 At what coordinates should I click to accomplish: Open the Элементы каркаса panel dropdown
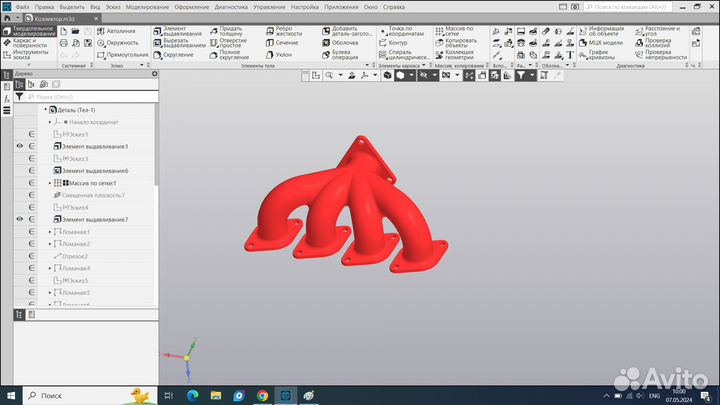pyautogui.click(x=423, y=65)
